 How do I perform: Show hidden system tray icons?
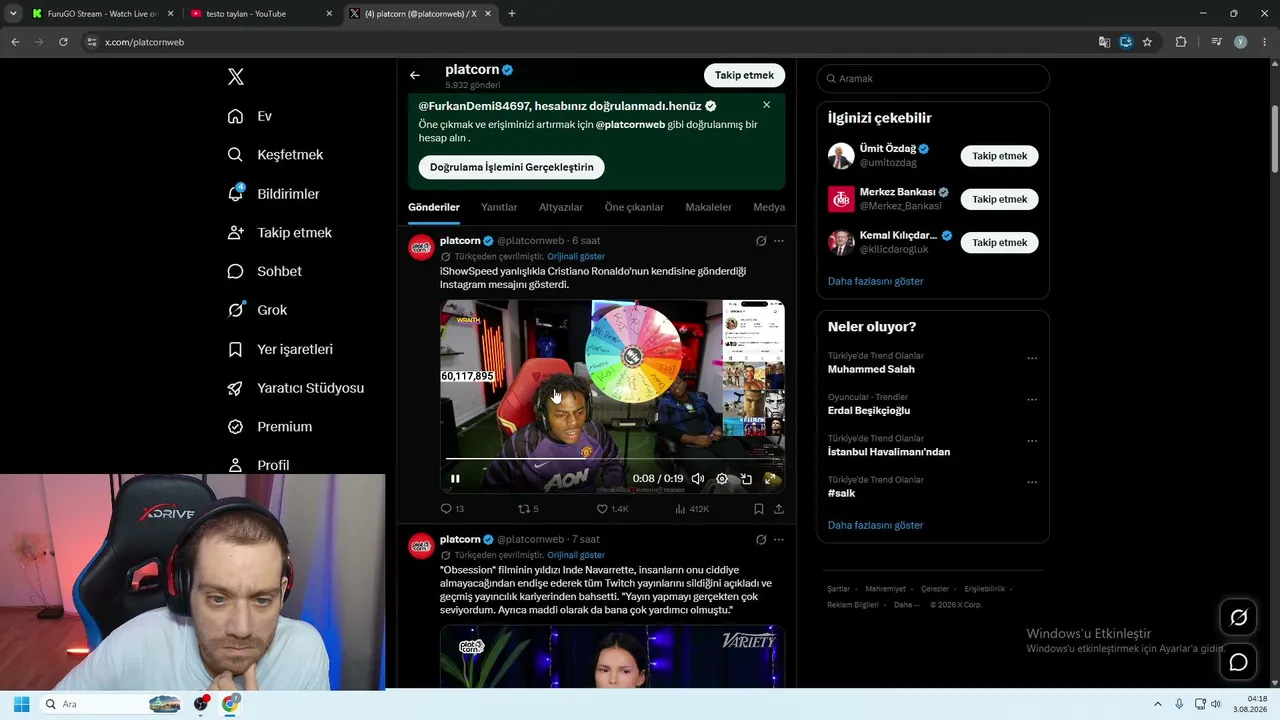tap(1158, 704)
